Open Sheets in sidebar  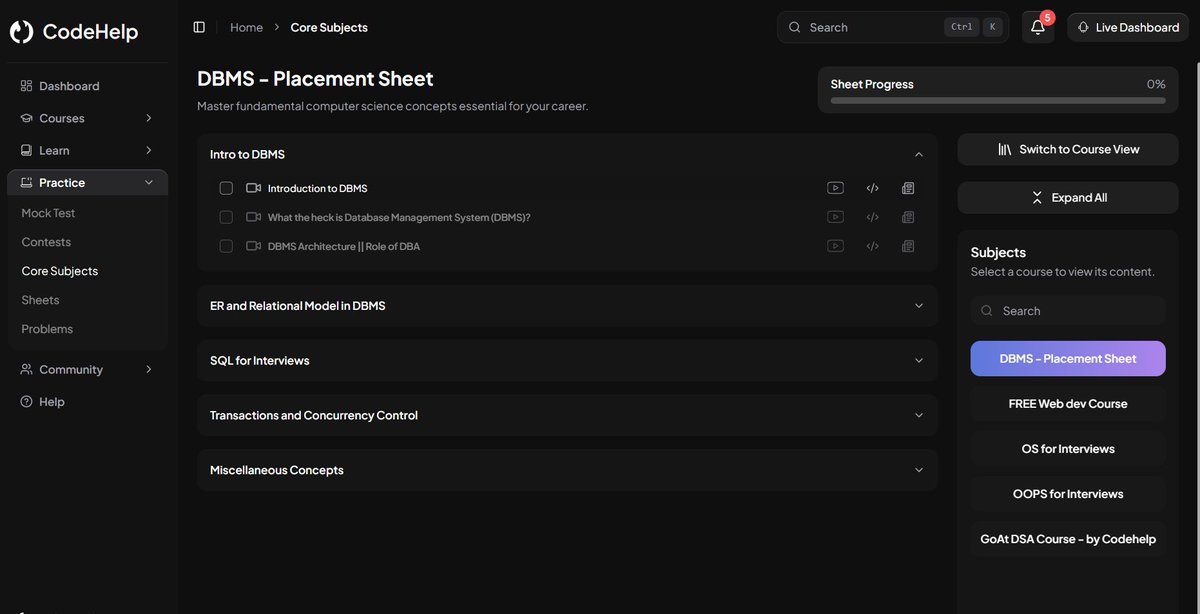click(x=40, y=300)
